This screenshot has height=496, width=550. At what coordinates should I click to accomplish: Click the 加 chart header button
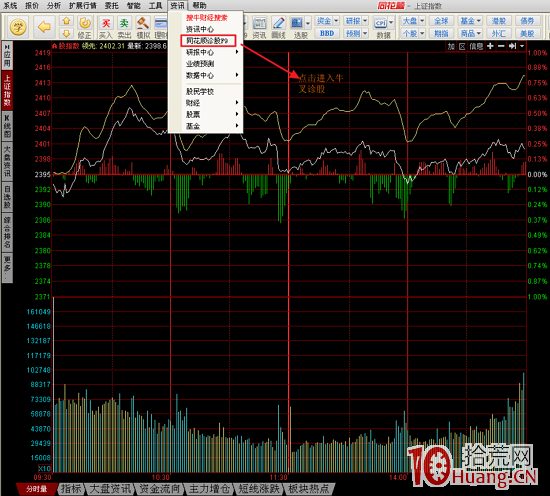[x=451, y=46]
